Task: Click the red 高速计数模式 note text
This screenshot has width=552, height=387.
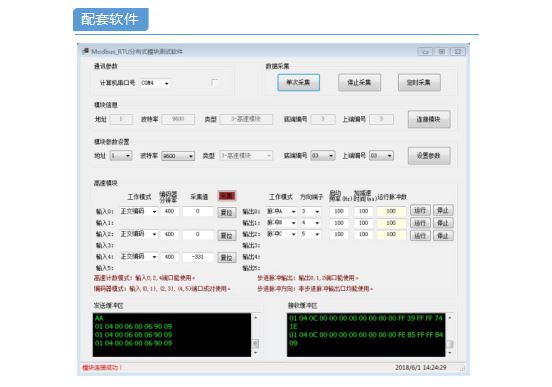Action: pos(144,278)
